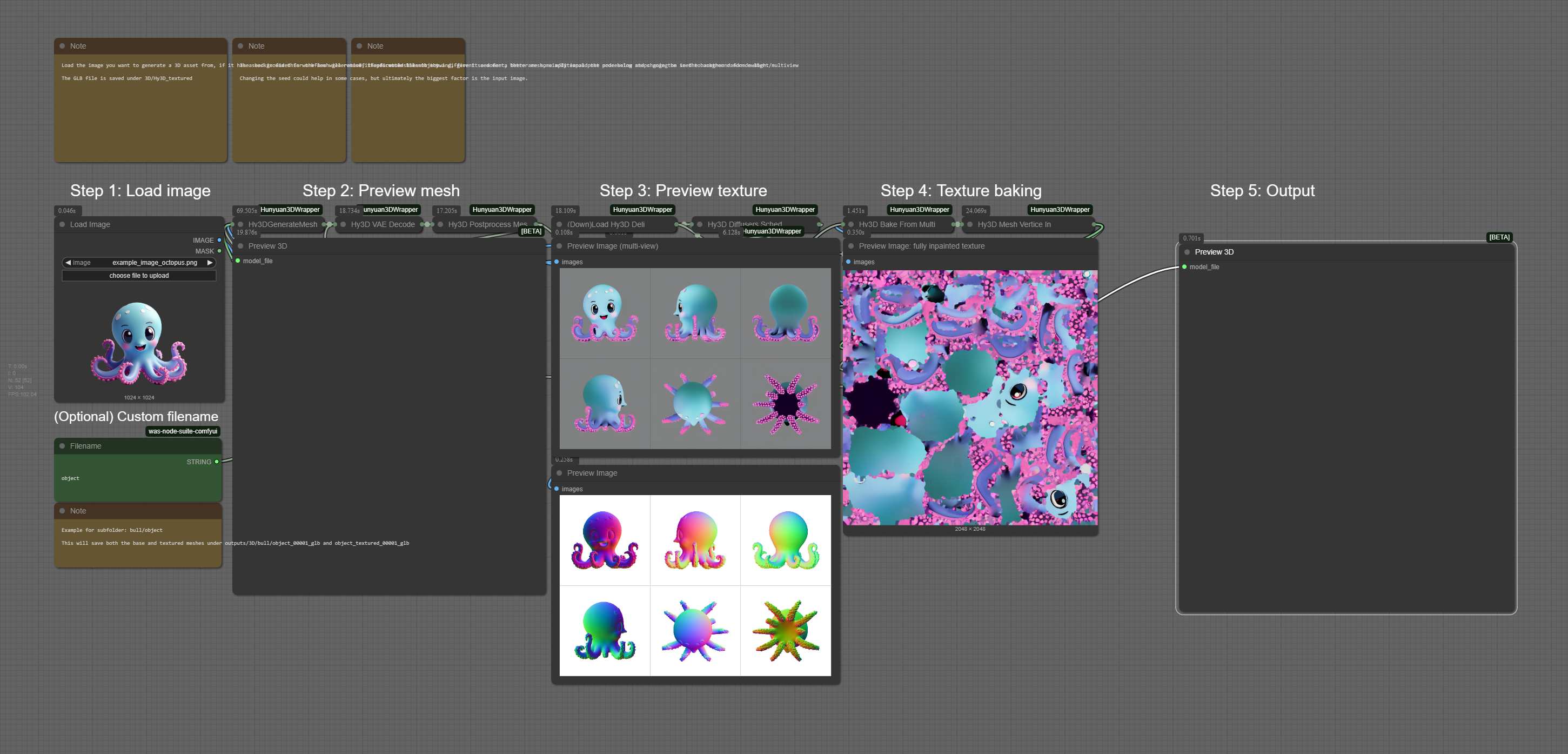Open the image filename selector showing example_image_octopus.png
Viewport: 1568px width, 754px height.
click(154, 263)
